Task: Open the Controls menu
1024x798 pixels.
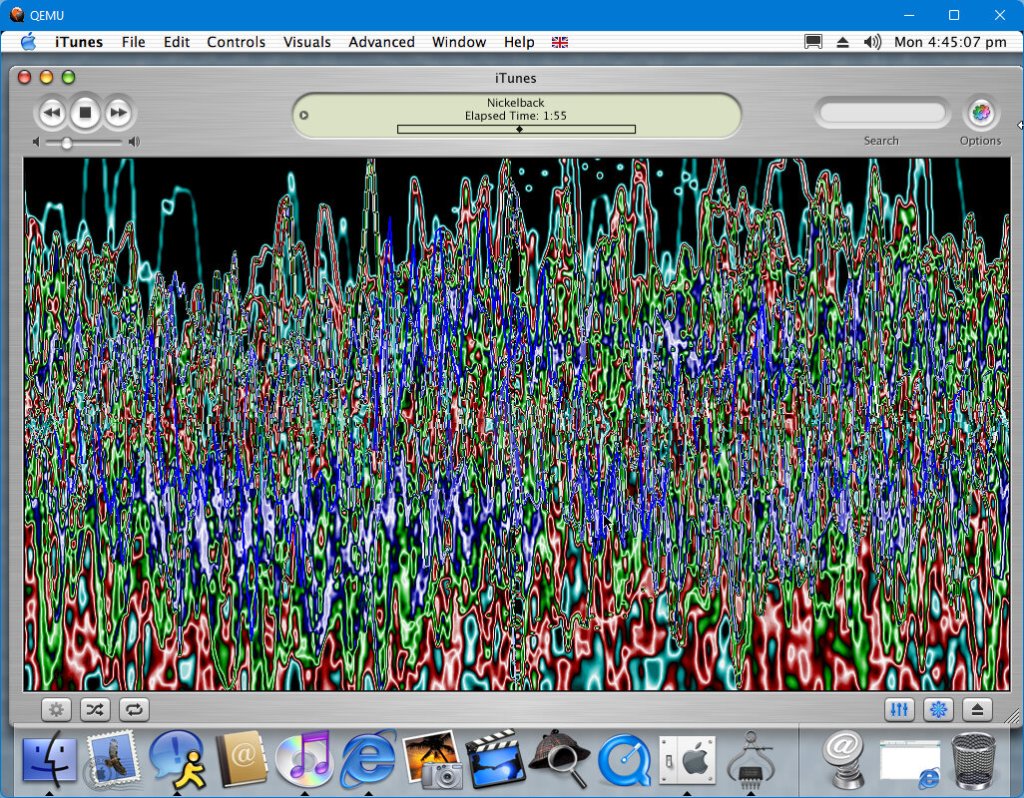Action: point(236,42)
